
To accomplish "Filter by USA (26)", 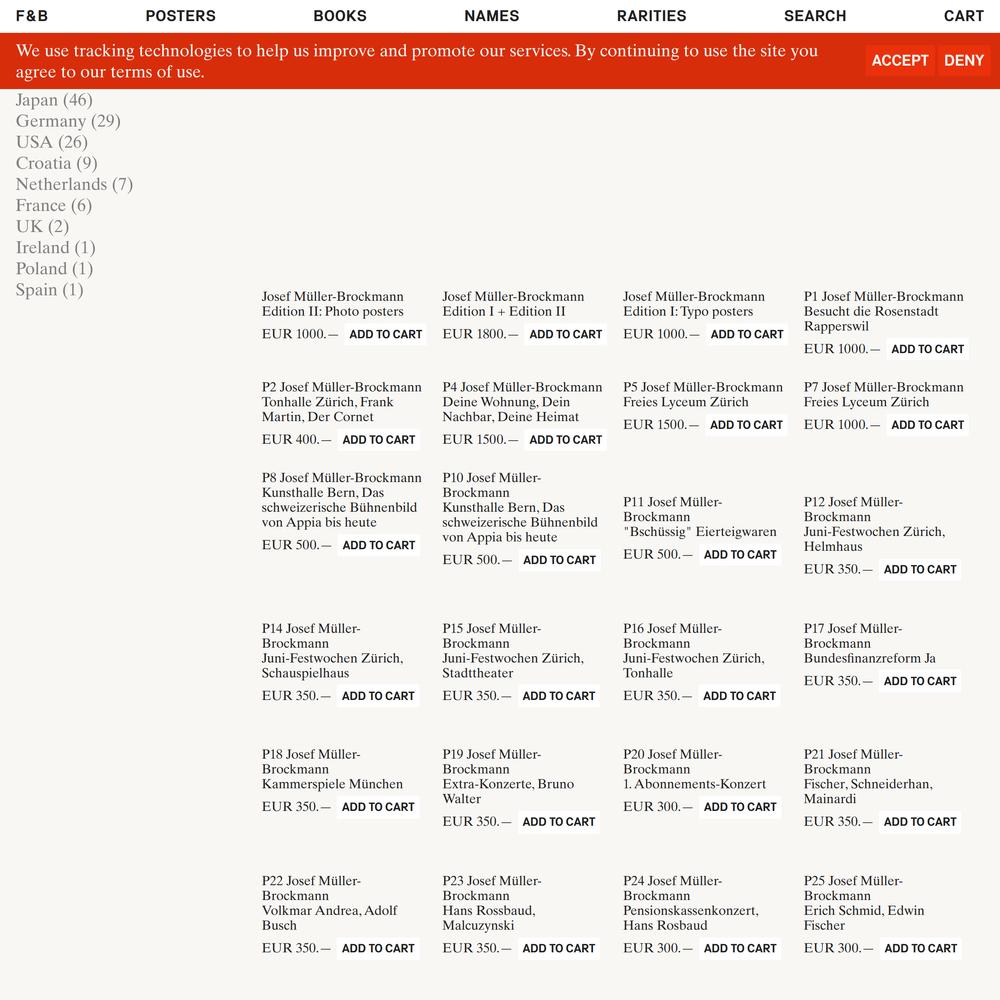I will [52, 142].
